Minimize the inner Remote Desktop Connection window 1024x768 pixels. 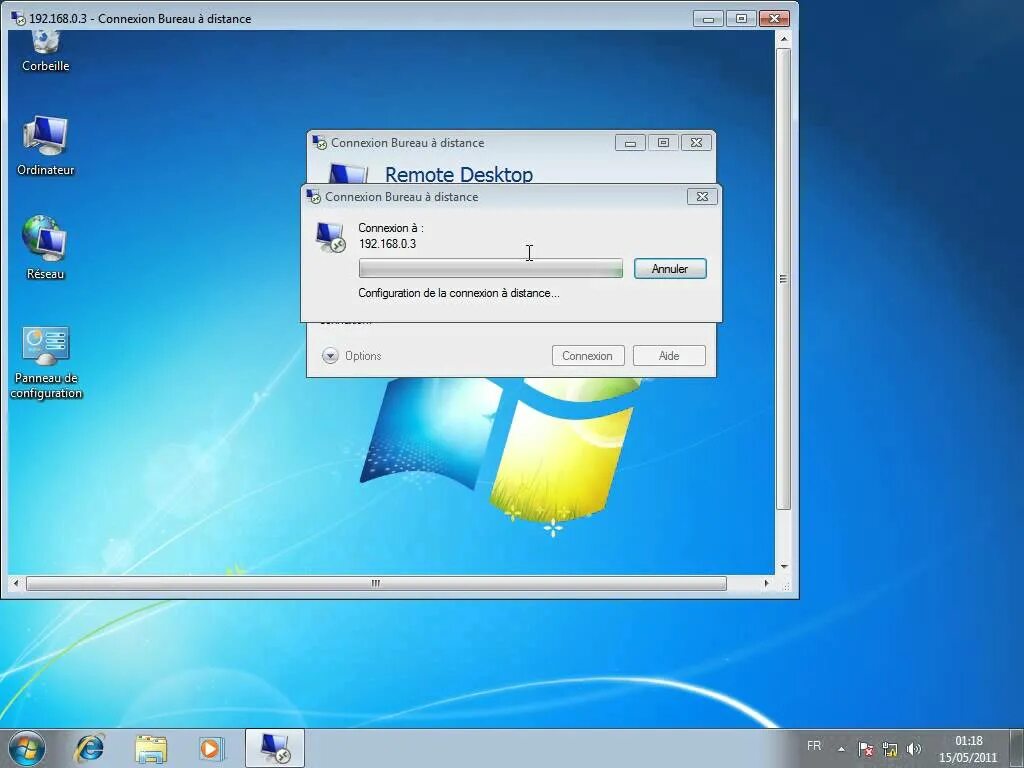(630, 142)
